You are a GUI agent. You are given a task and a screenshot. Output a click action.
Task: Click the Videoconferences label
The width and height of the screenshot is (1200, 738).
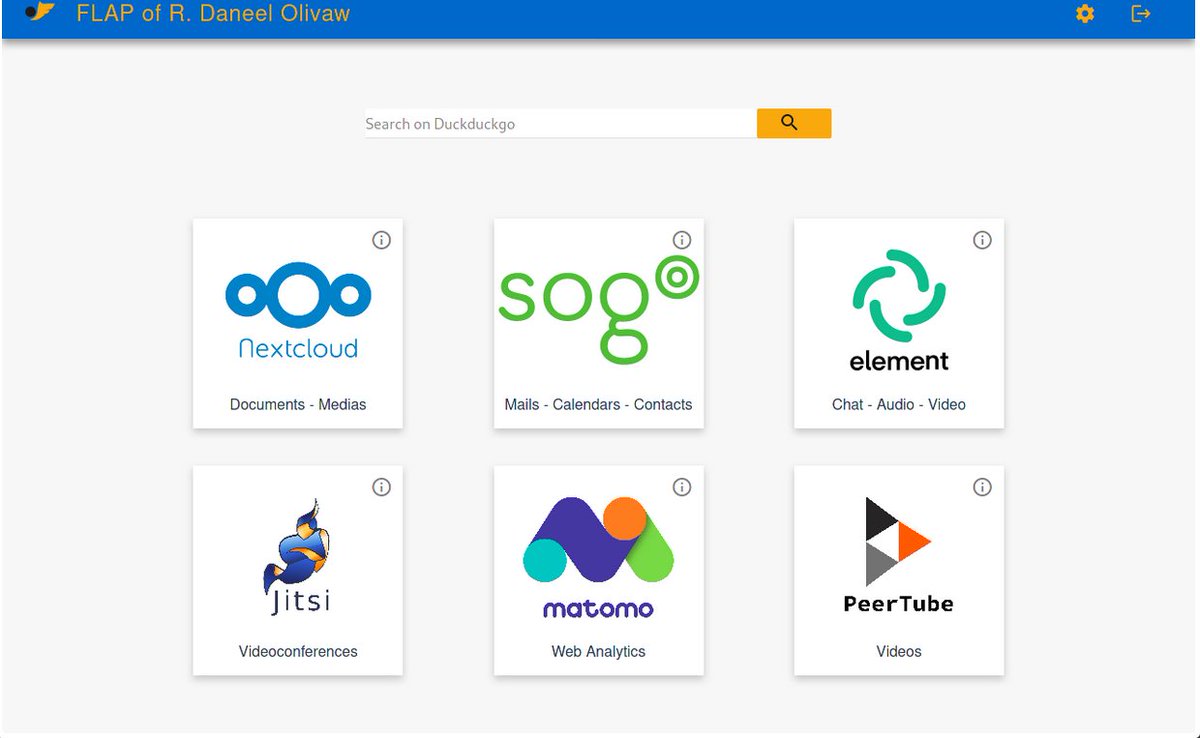point(298,651)
